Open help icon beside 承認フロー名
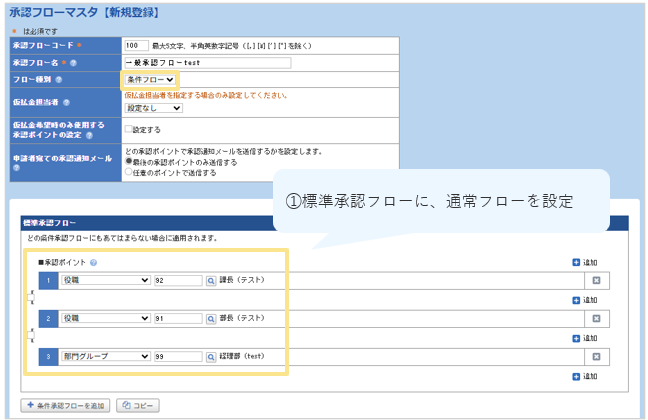The image size is (648, 420). [x=73, y=63]
